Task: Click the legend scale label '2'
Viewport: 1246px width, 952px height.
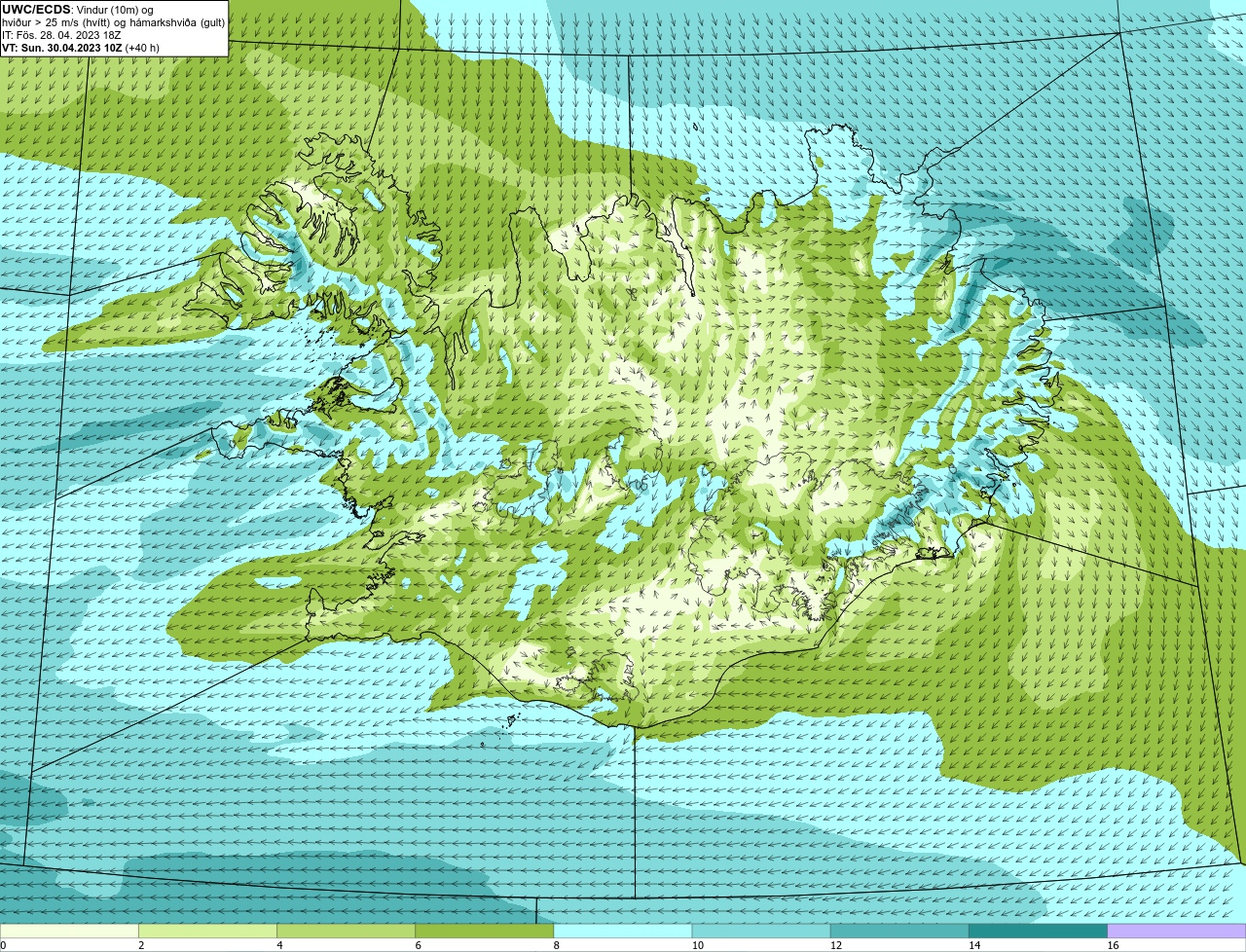Action: coord(141,945)
